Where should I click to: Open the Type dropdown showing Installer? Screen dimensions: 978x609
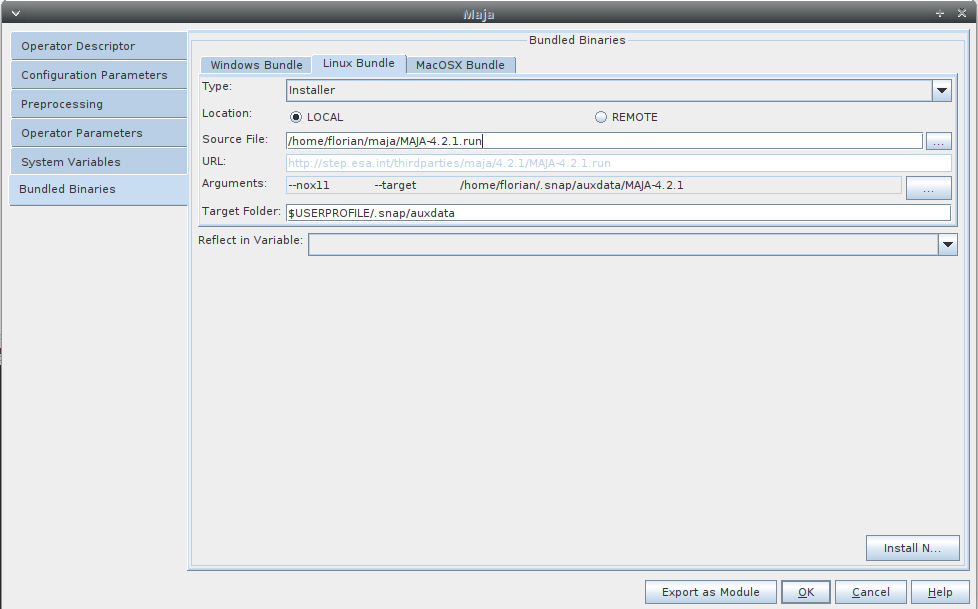[941, 90]
